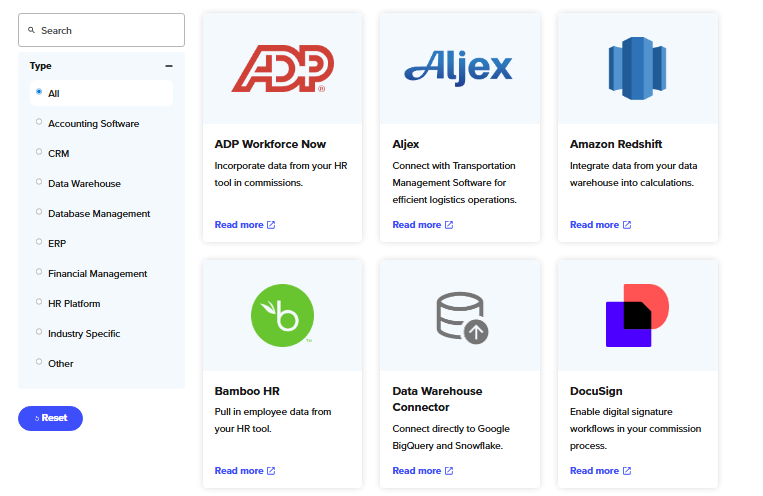Click the Aljex logo image
763x496 pixels.
458,68
